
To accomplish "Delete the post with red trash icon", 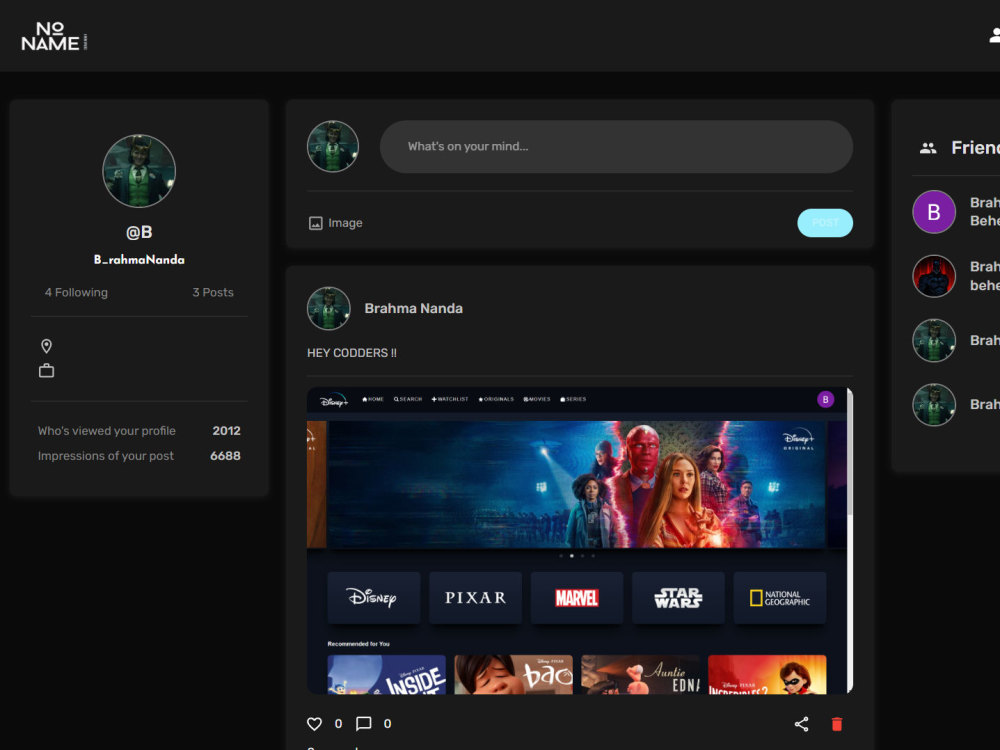I will click(x=837, y=724).
